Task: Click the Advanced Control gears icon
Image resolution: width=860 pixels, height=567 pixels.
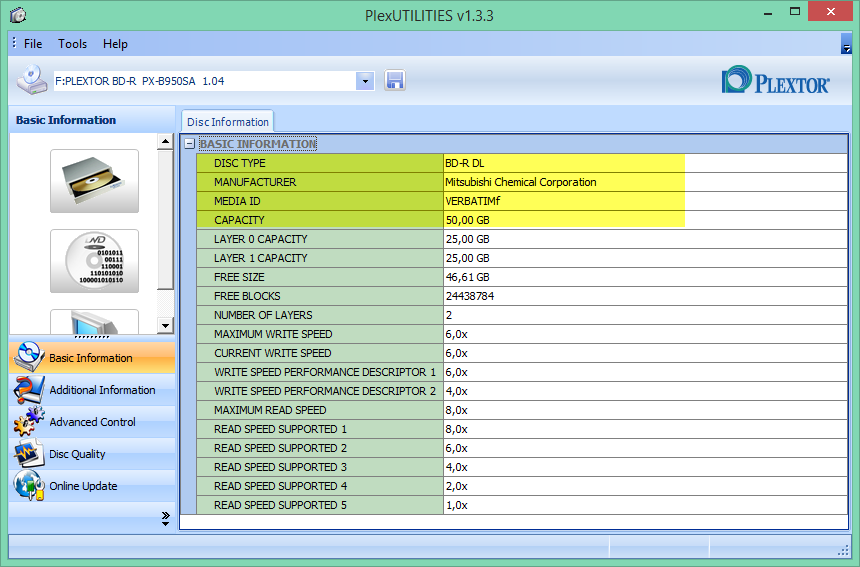Action: pyautogui.click(x=29, y=422)
